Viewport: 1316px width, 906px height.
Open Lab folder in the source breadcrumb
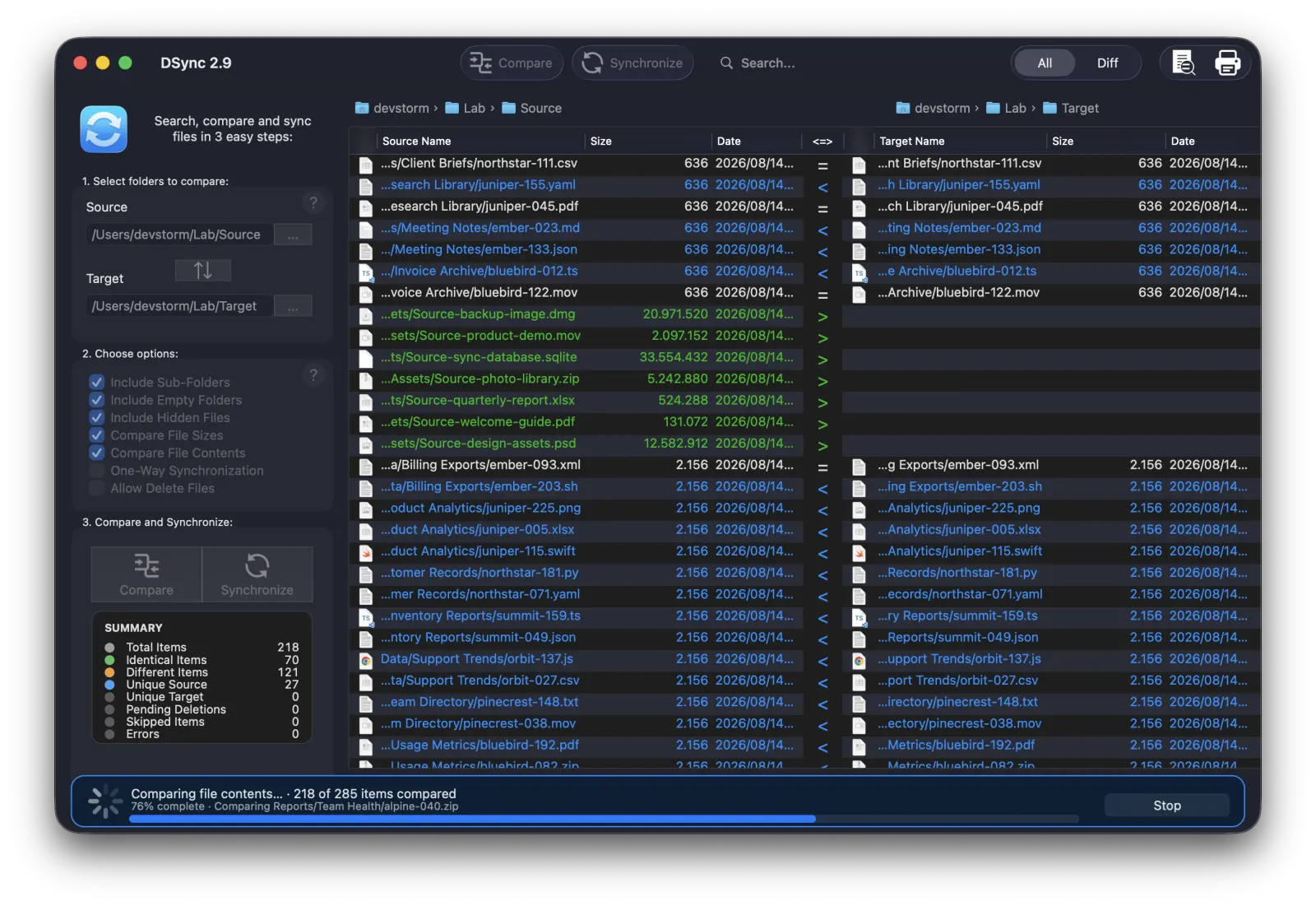(x=466, y=109)
